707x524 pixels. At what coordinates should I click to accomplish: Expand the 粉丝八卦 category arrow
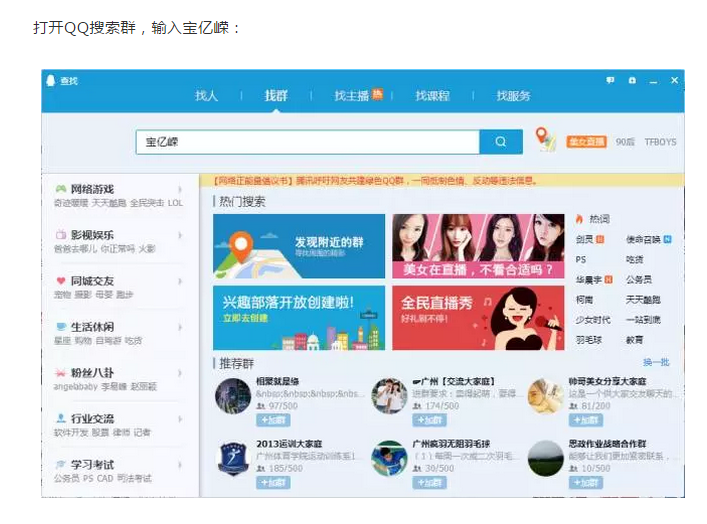(x=180, y=373)
